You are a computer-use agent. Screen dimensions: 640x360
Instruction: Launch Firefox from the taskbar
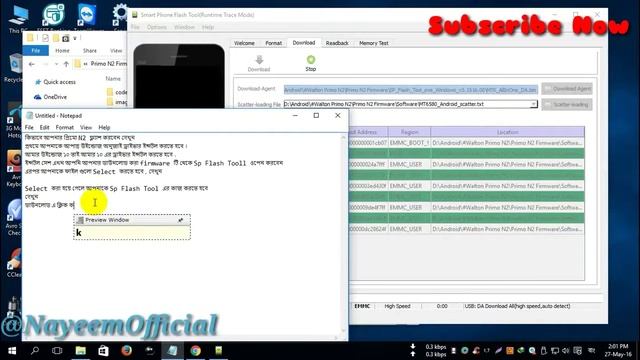(127, 351)
